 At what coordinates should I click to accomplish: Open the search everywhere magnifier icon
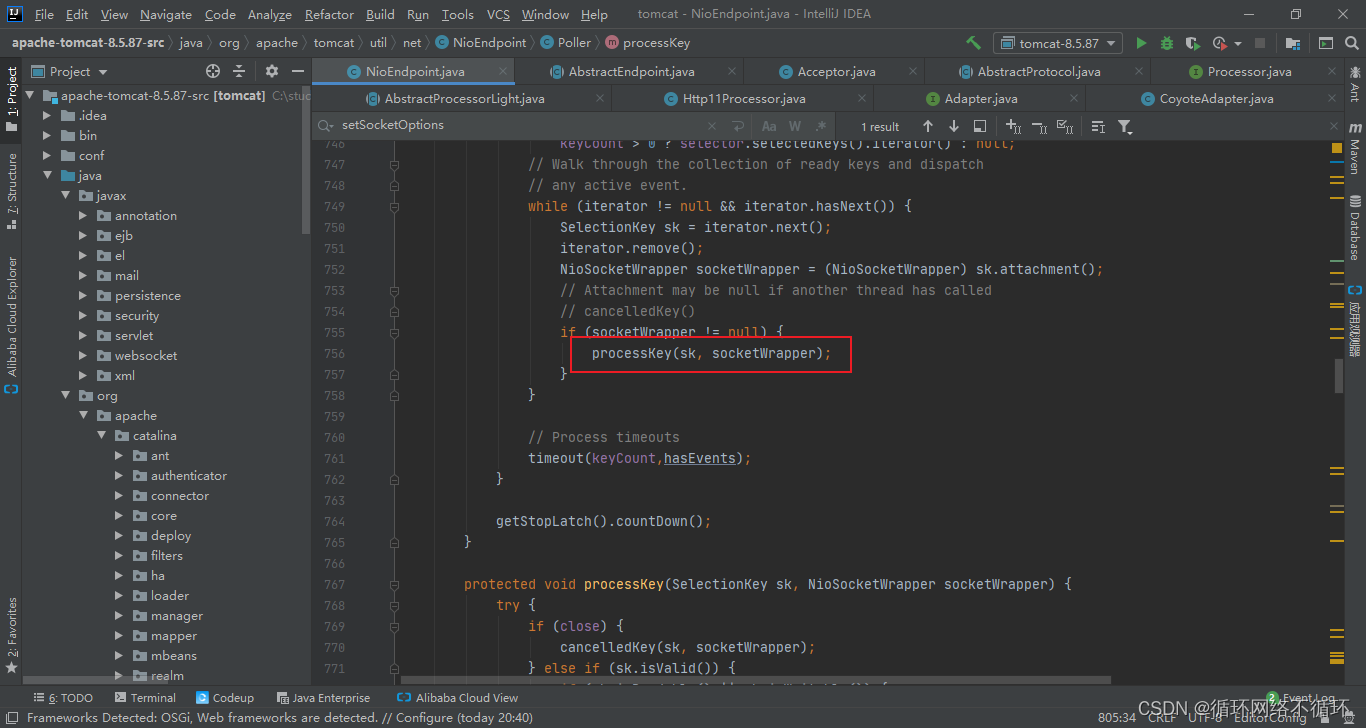[x=1351, y=44]
